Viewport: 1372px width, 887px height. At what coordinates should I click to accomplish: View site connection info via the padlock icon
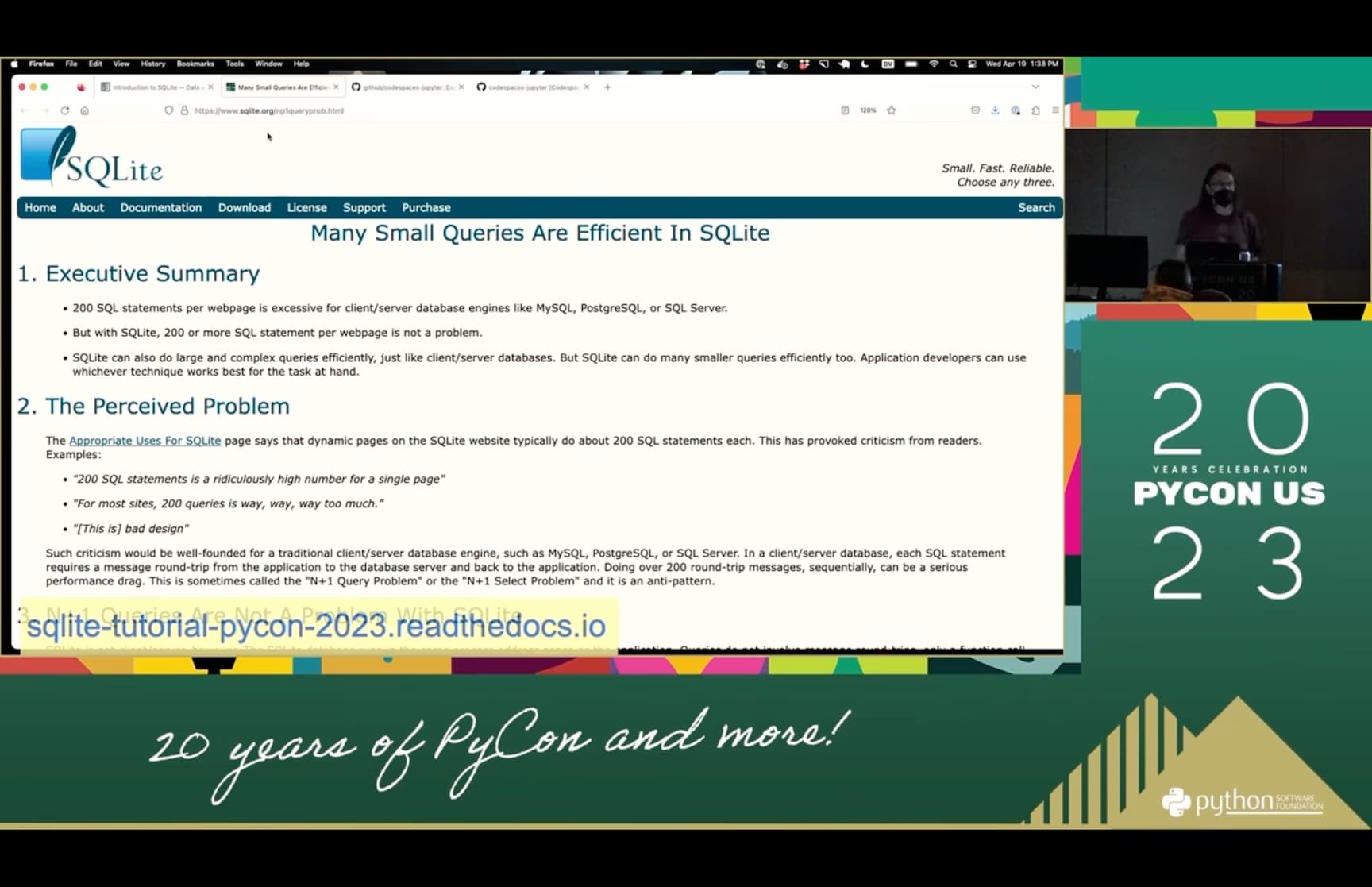[x=183, y=110]
